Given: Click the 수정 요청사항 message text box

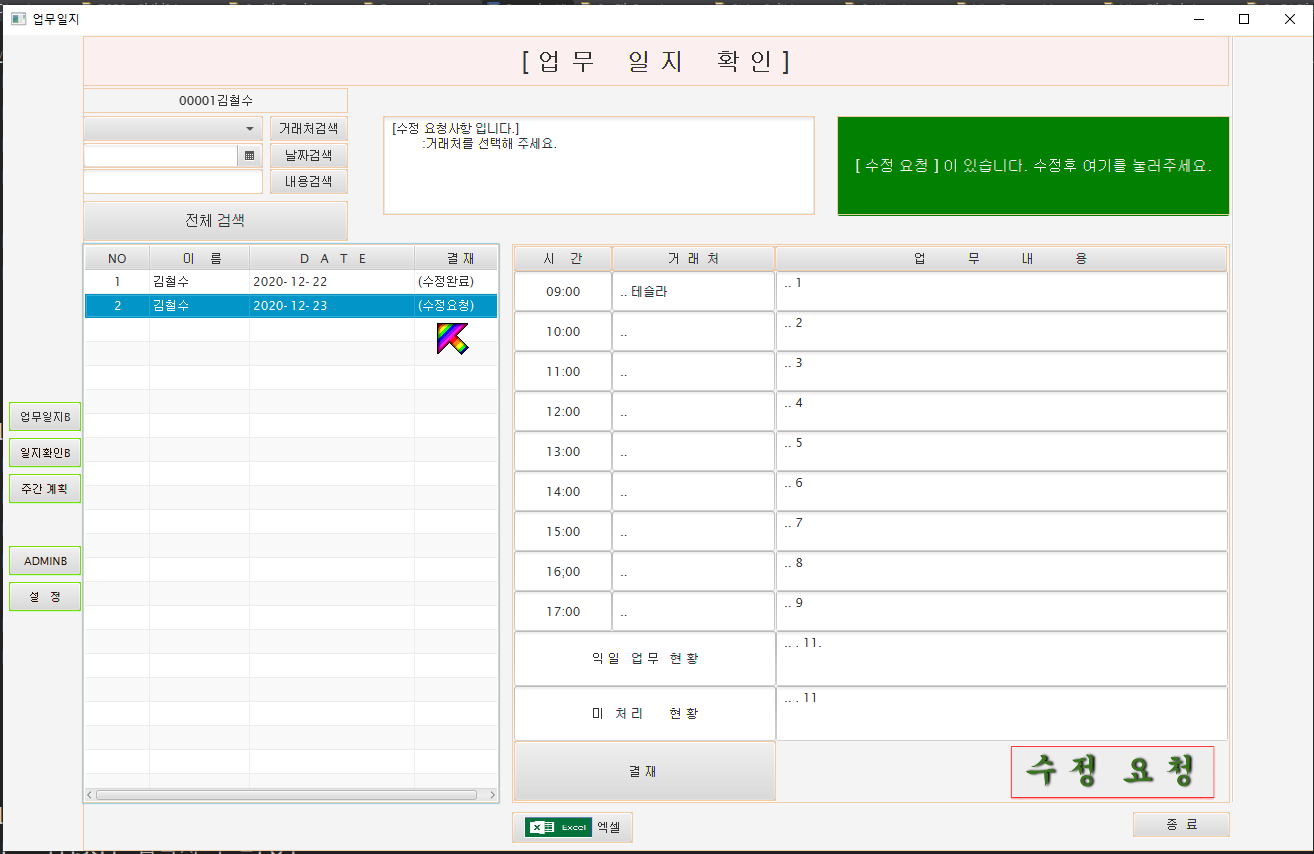Looking at the screenshot, I should [599, 166].
